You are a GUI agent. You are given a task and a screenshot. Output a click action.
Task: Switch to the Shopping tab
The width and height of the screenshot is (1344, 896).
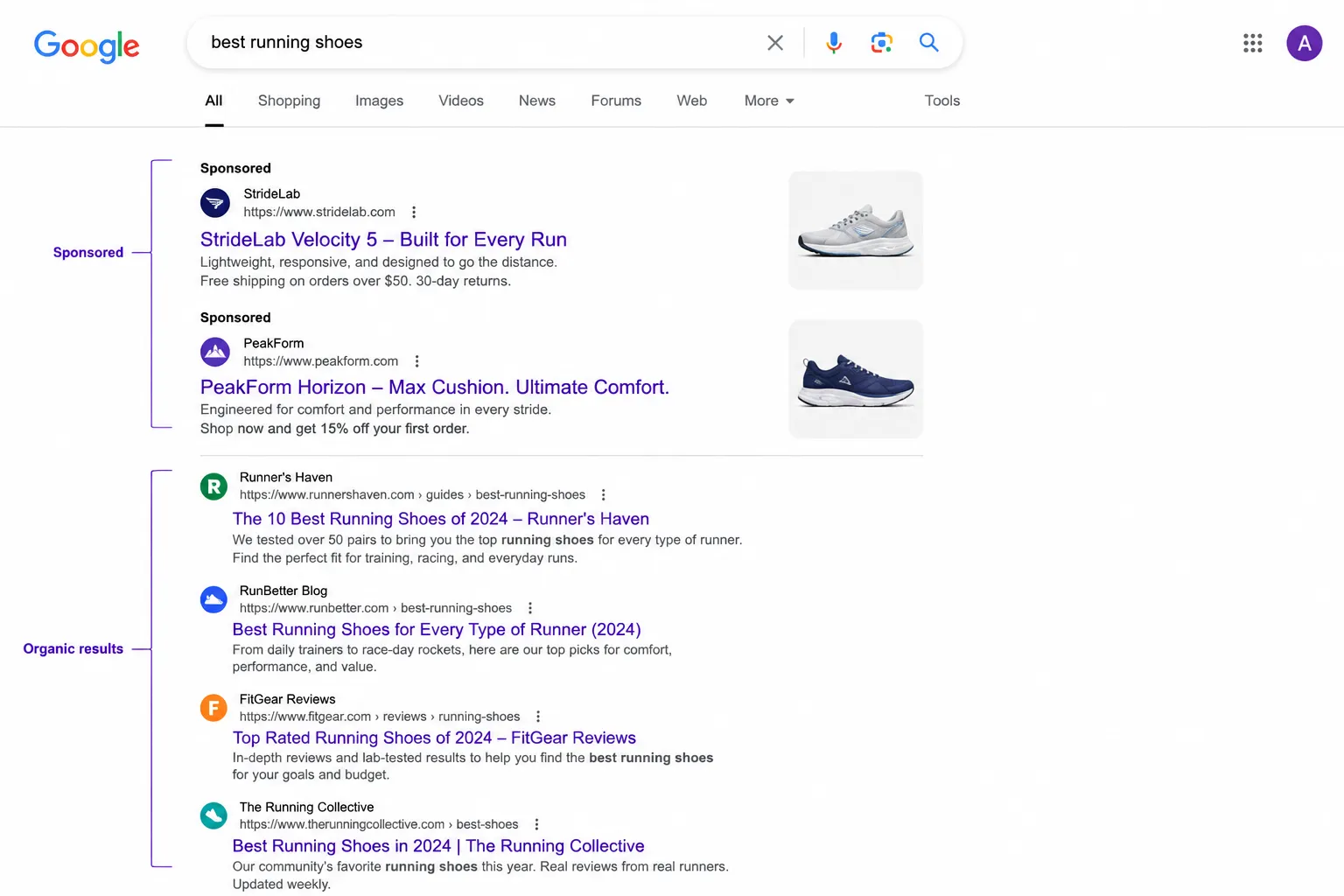coord(289,101)
